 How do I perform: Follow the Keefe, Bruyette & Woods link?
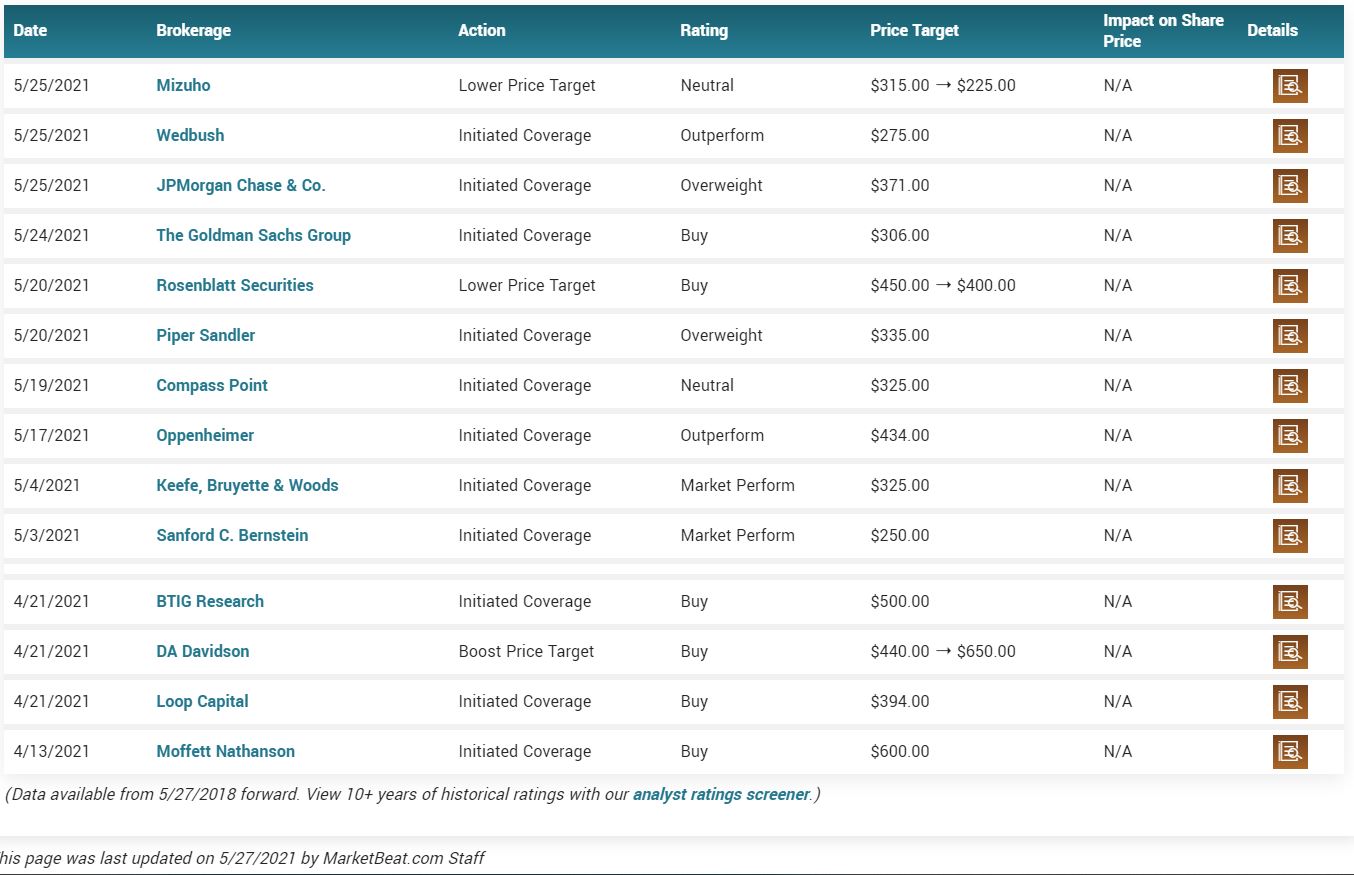(x=247, y=485)
